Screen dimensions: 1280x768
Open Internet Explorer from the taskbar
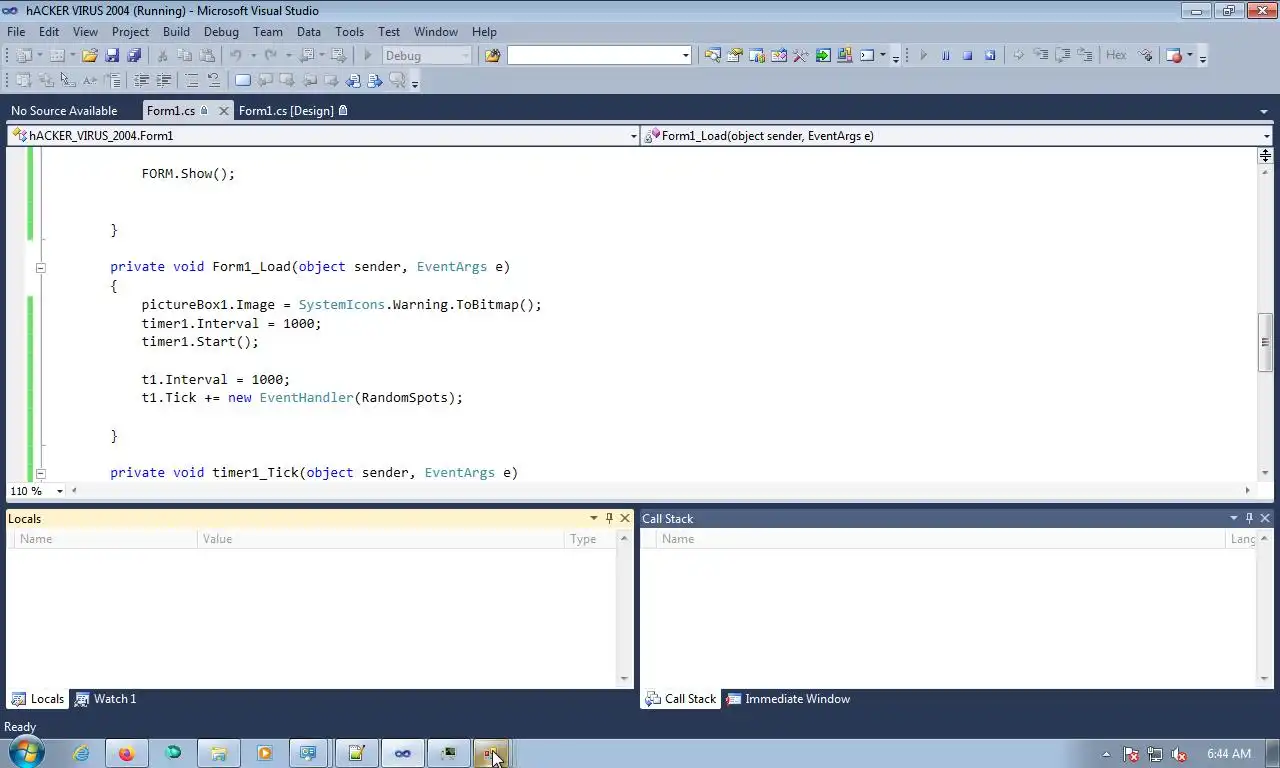point(80,754)
